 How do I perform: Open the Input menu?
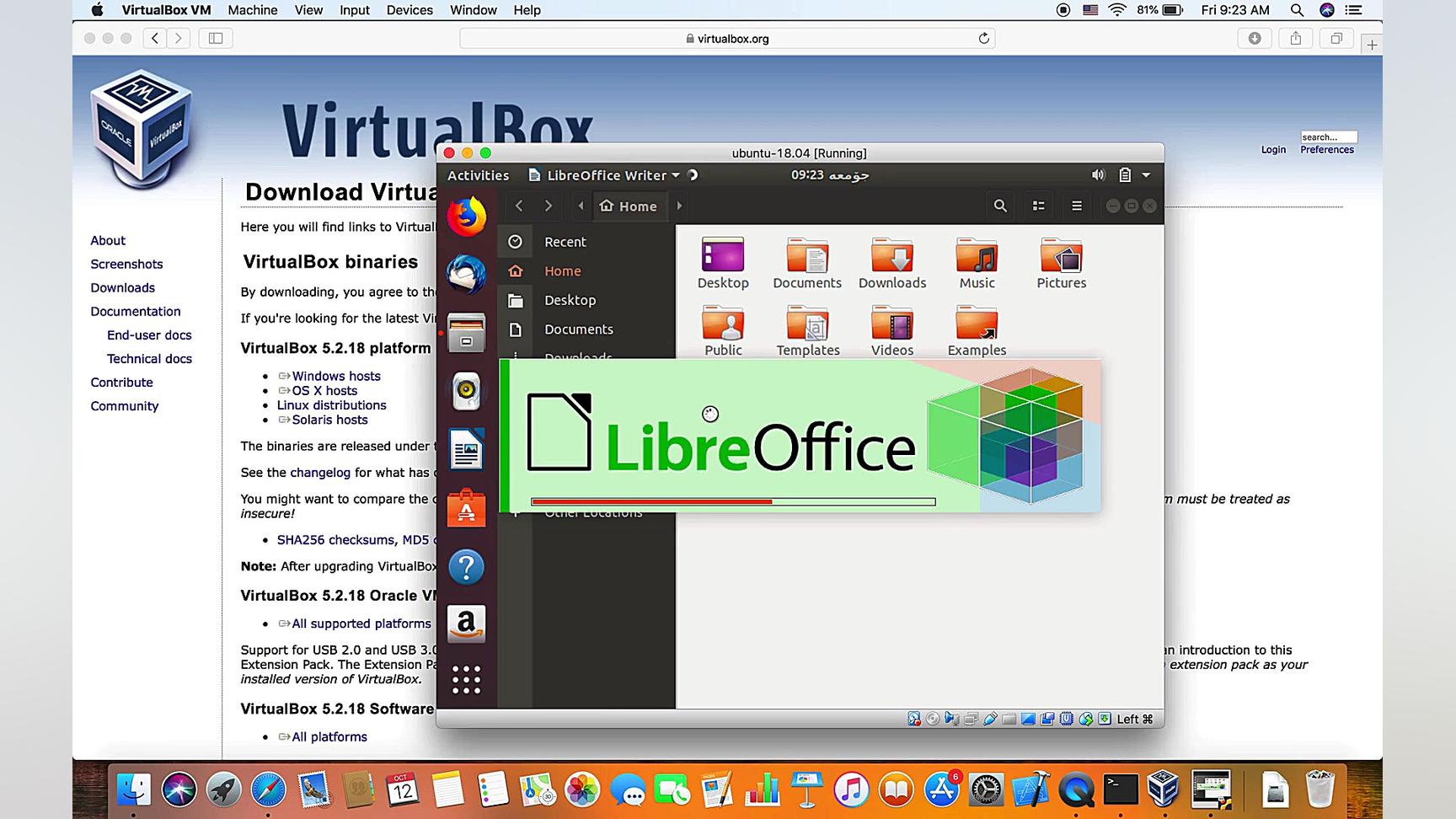[x=355, y=10]
